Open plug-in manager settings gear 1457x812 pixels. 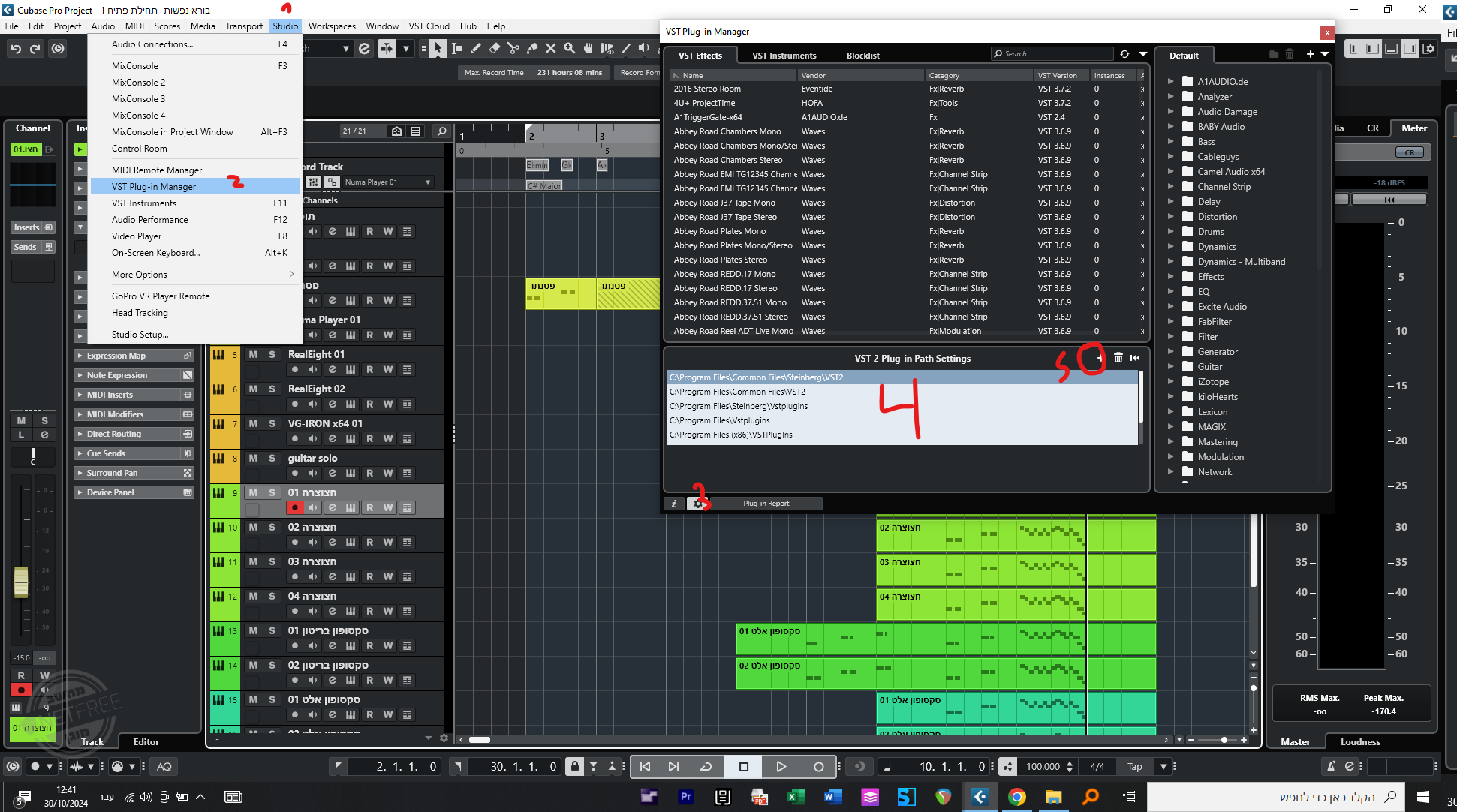pos(698,504)
